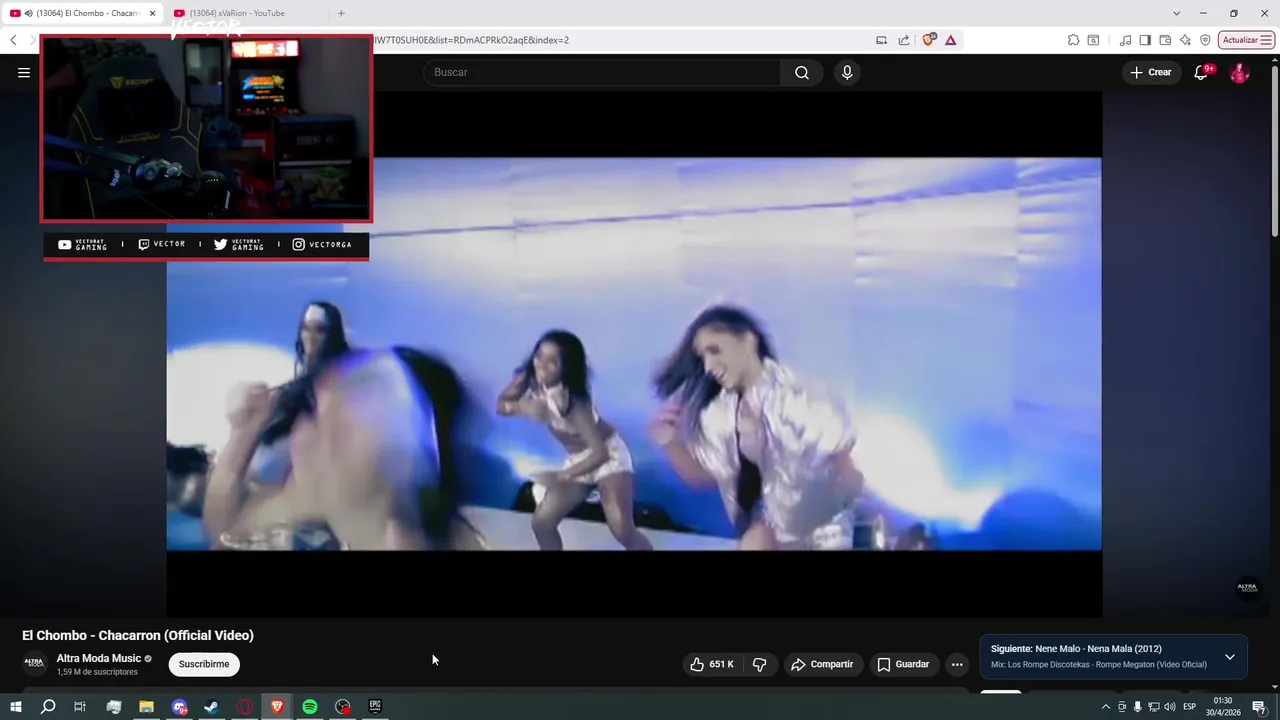Open YouTube notifications bell

click(x=1202, y=72)
